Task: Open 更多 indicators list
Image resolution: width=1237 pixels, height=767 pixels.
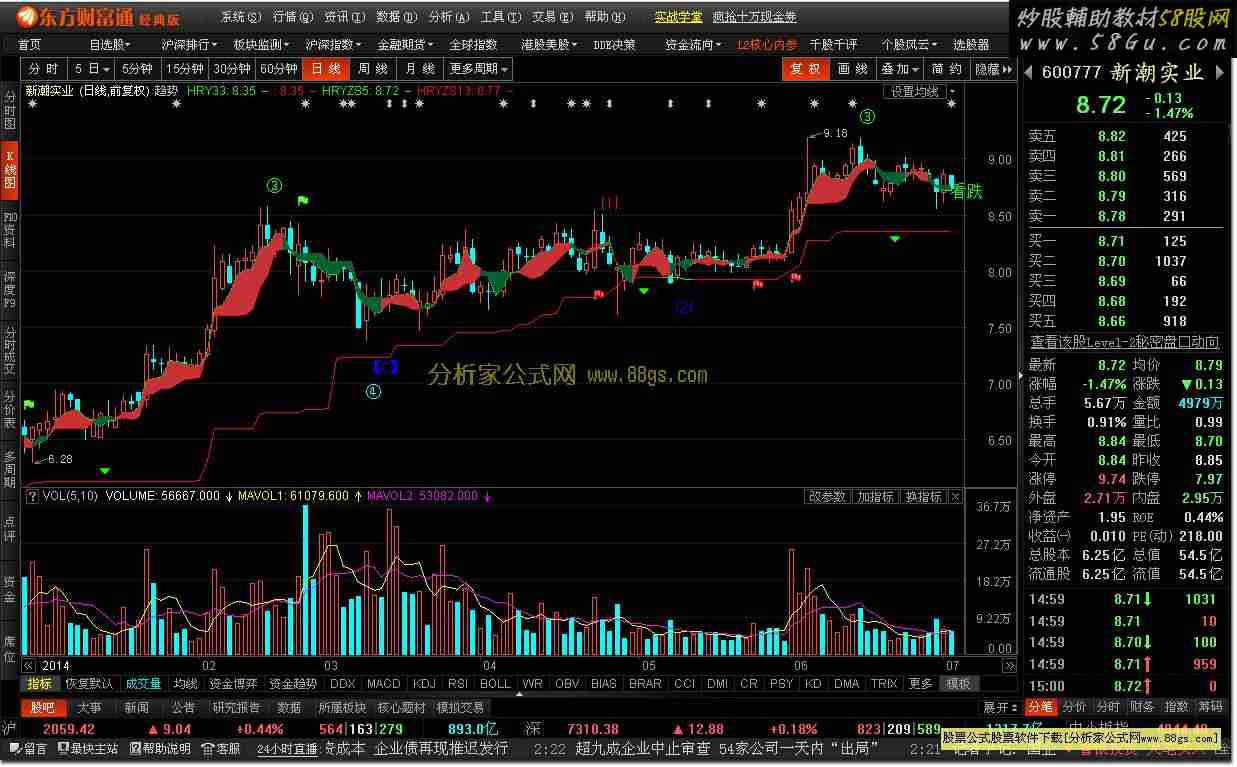Action: click(921, 684)
